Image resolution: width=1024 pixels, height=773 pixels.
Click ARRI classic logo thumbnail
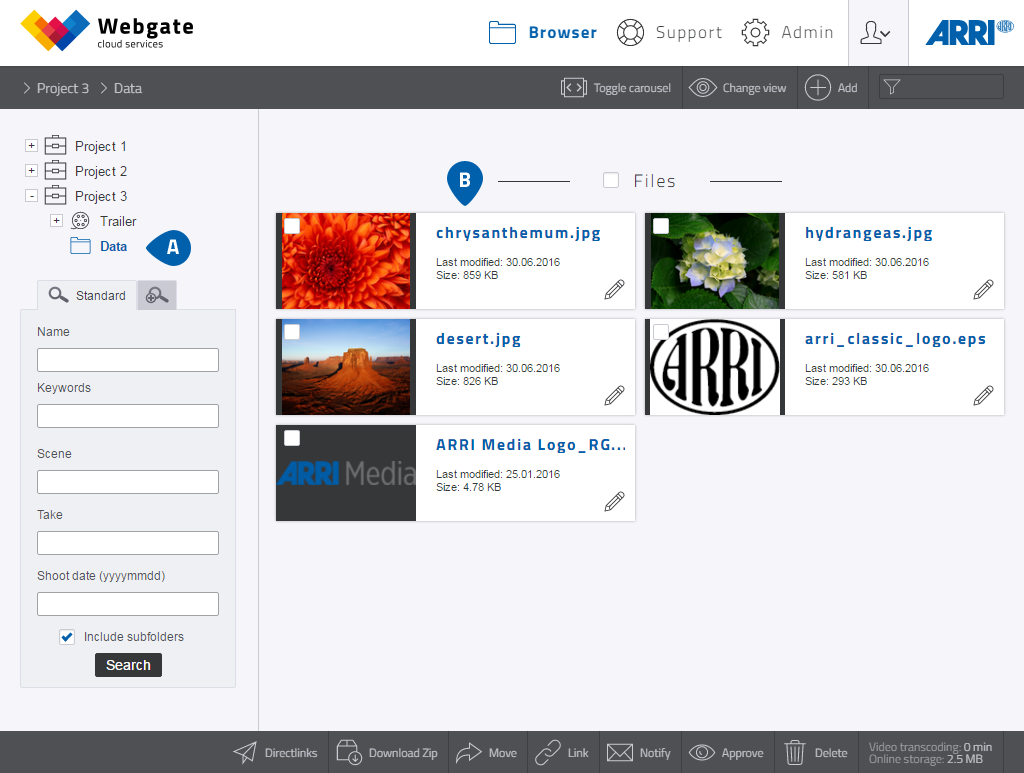tap(715, 367)
